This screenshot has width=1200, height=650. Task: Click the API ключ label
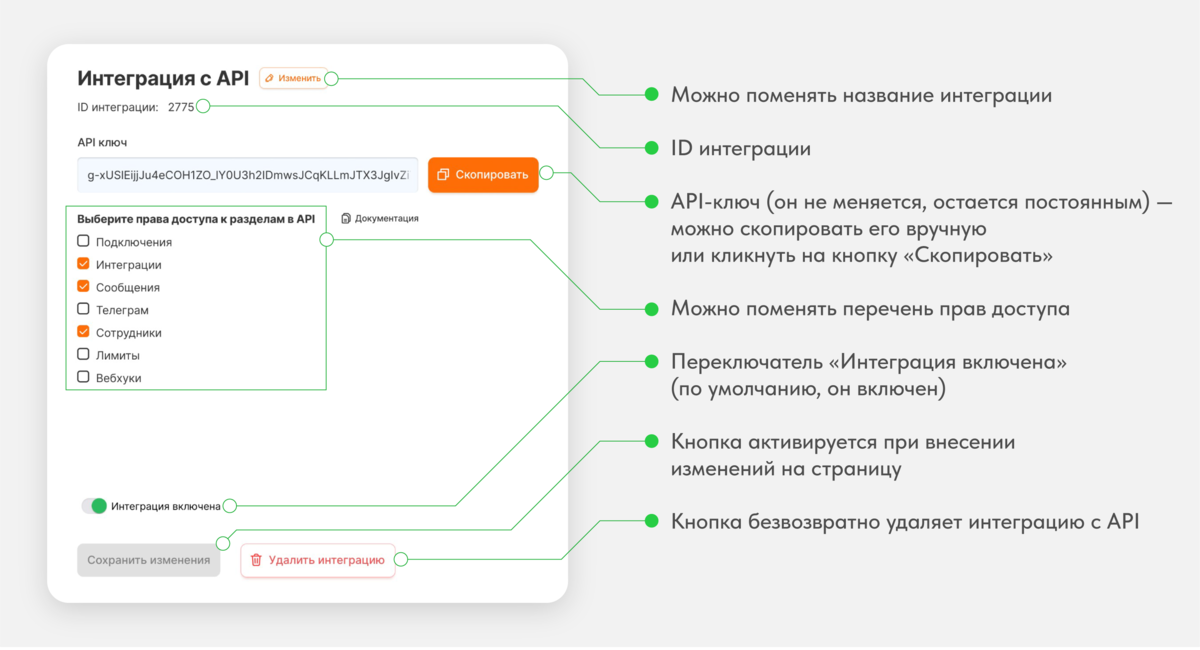point(102,142)
